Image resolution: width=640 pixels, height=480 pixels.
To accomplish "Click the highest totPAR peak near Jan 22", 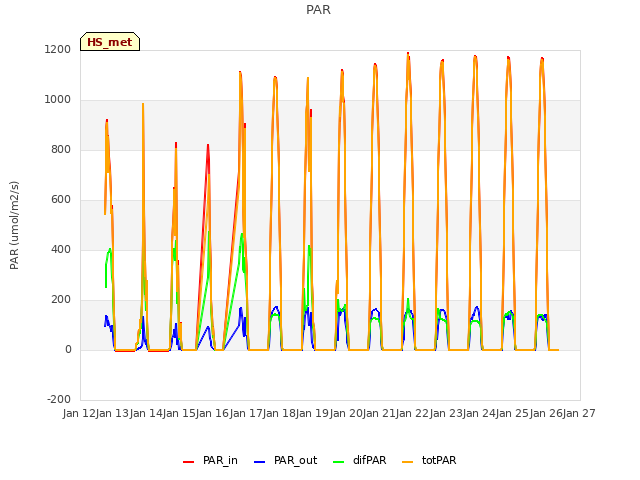I will [x=408, y=54].
